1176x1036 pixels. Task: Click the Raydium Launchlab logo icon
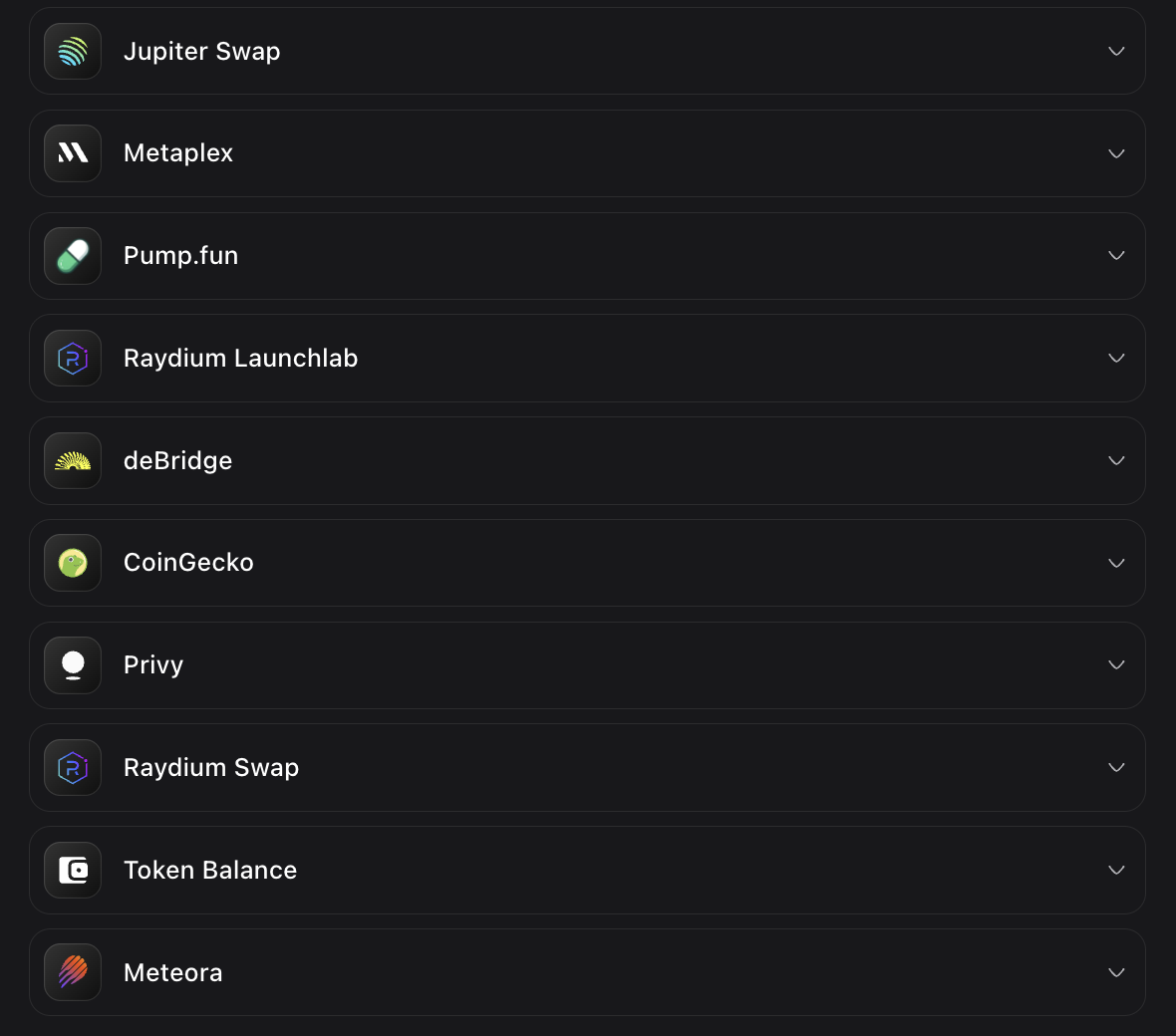point(72,359)
